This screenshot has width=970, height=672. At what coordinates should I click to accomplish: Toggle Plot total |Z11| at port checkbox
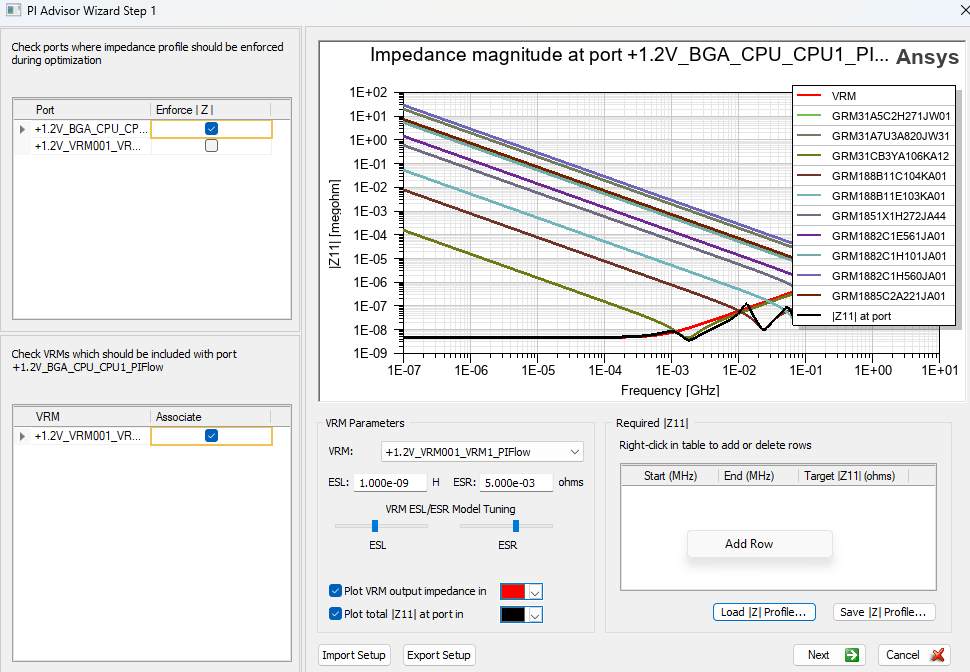click(x=335, y=614)
